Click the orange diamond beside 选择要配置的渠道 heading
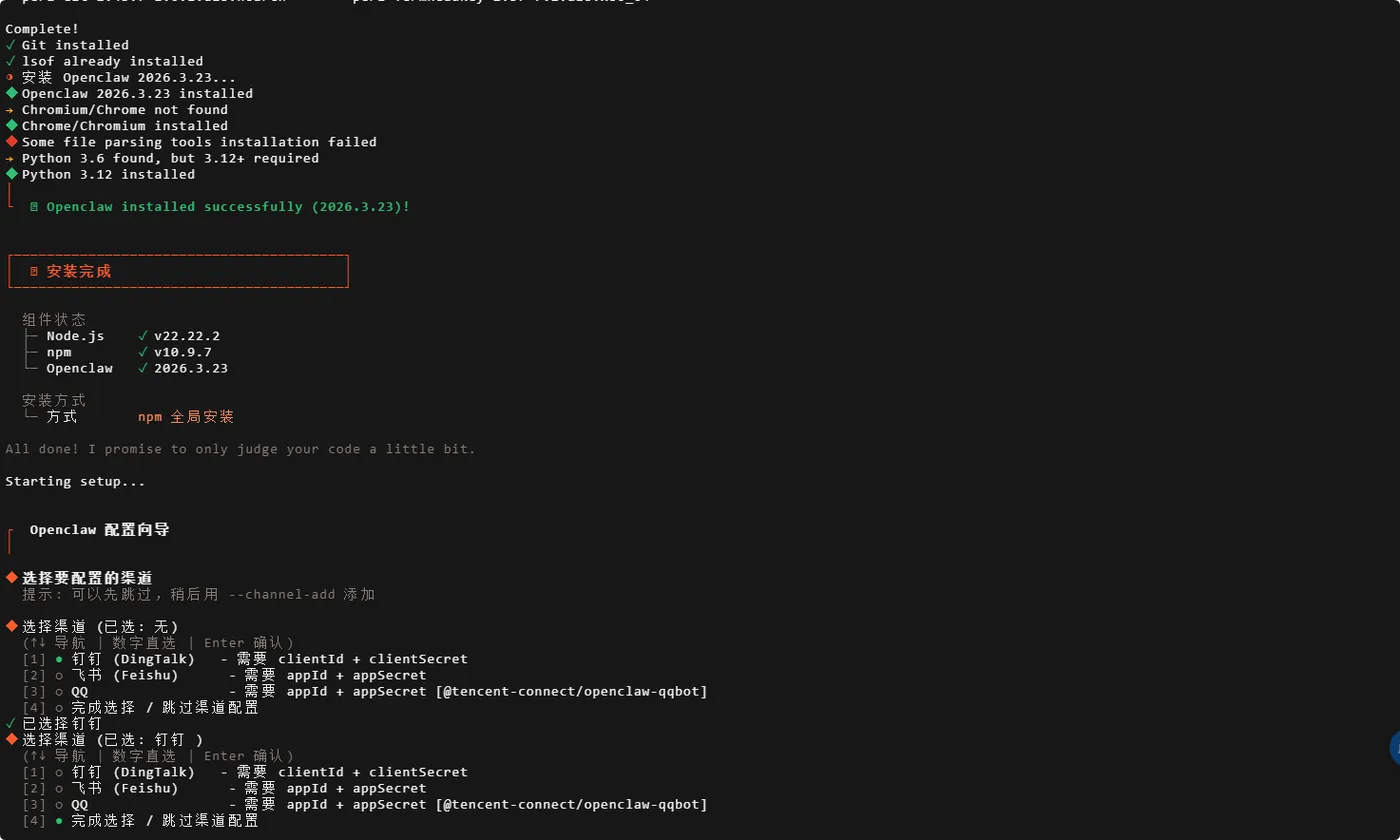This screenshot has height=840, width=1400. click(x=12, y=577)
